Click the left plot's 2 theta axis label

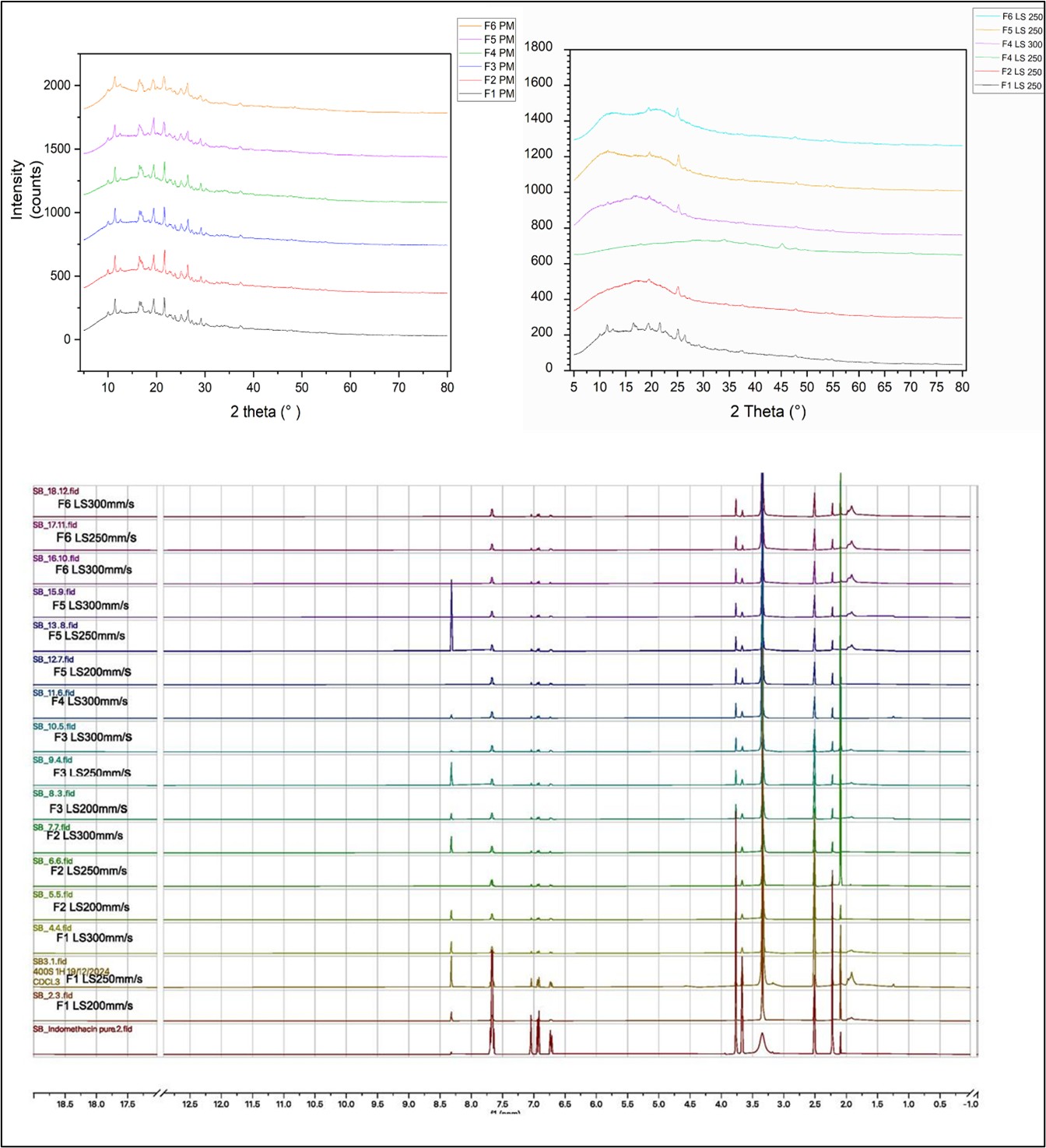coord(265,412)
